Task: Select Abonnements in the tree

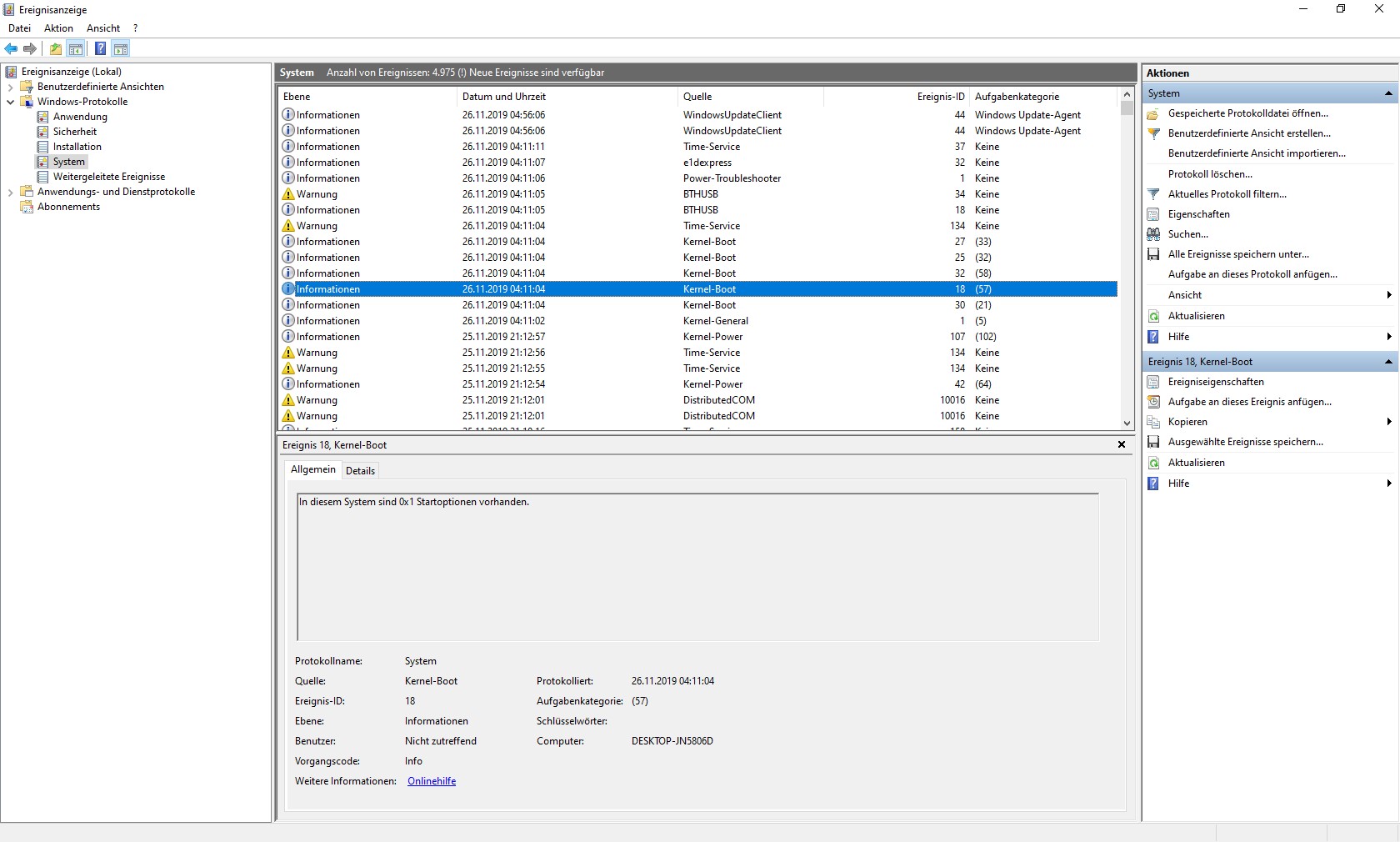Action: point(68,207)
